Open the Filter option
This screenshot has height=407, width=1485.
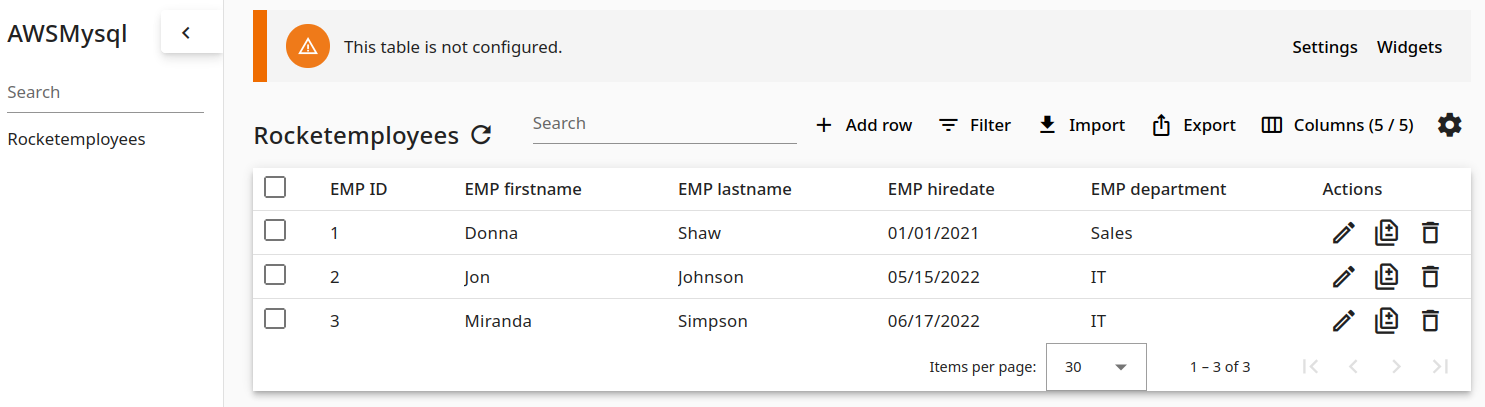[x=975, y=125]
